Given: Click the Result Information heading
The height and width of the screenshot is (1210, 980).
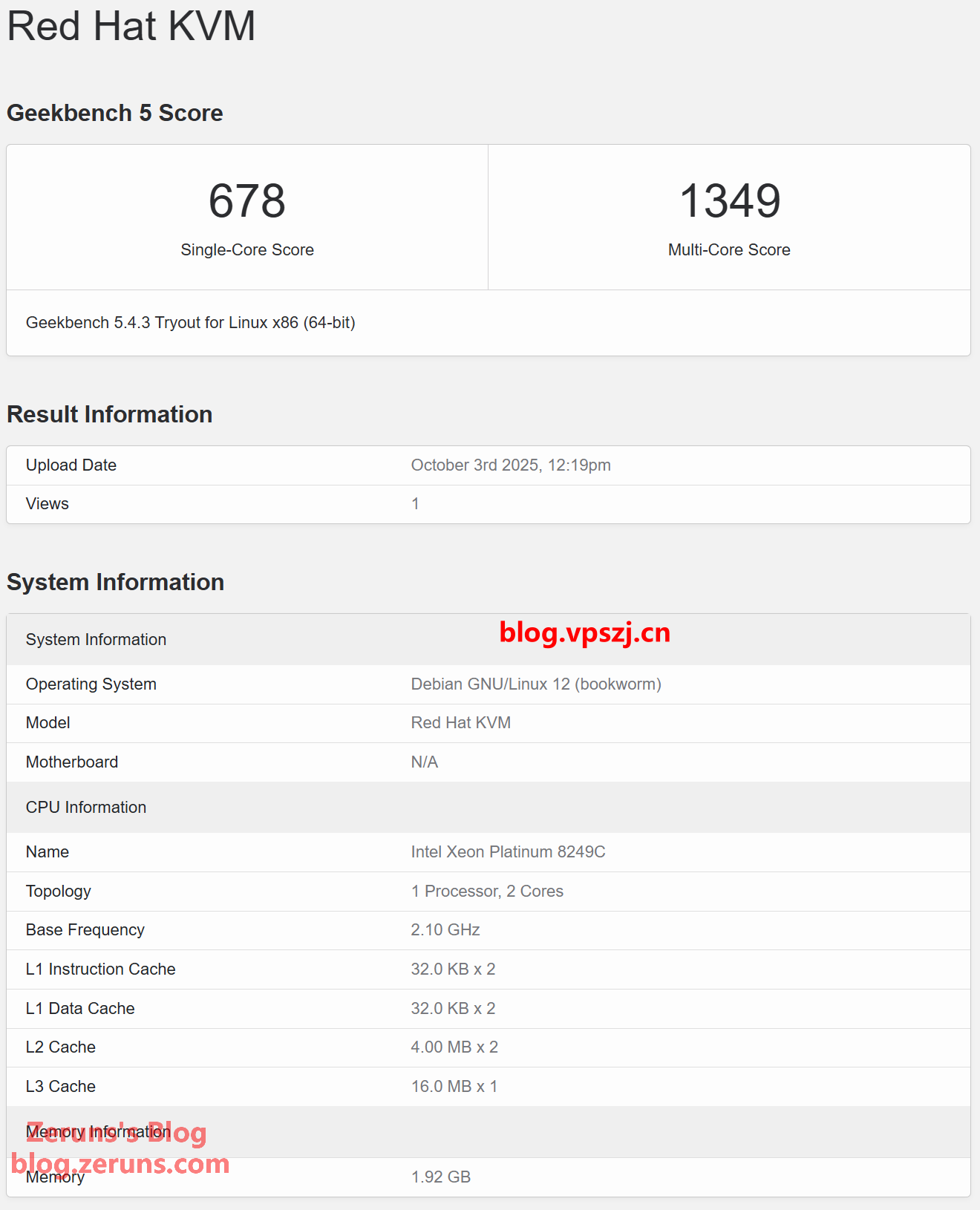Looking at the screenshot, I should pyautogui.click(x=110, y=414).
